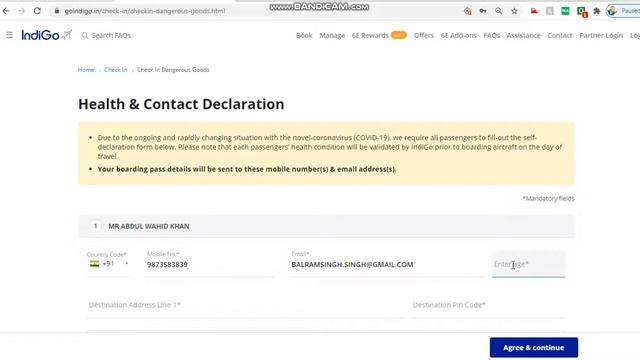Open the +91 country code dropdown
Screen dimensions: 640x360
coord(109,264)
